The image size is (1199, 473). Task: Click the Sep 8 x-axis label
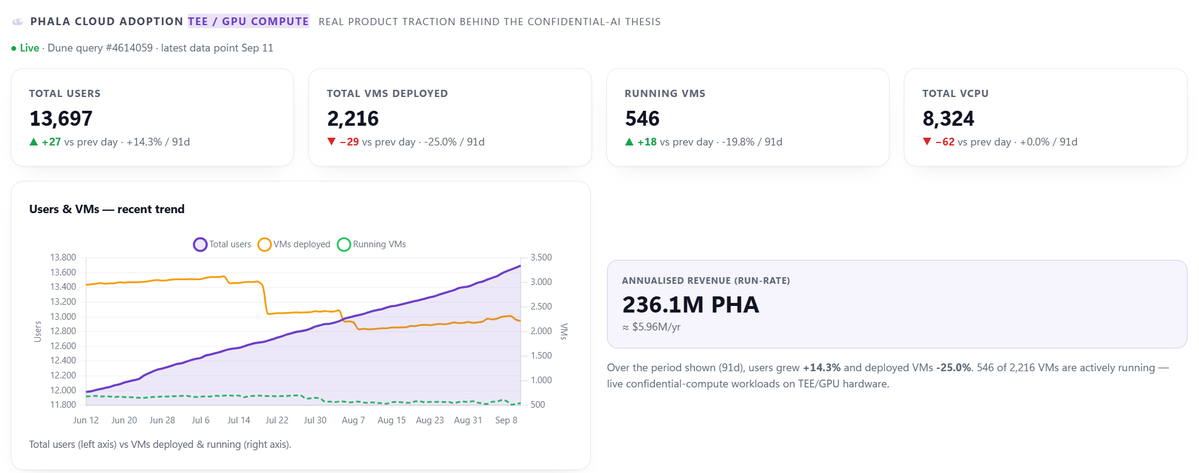click(505, 420)
